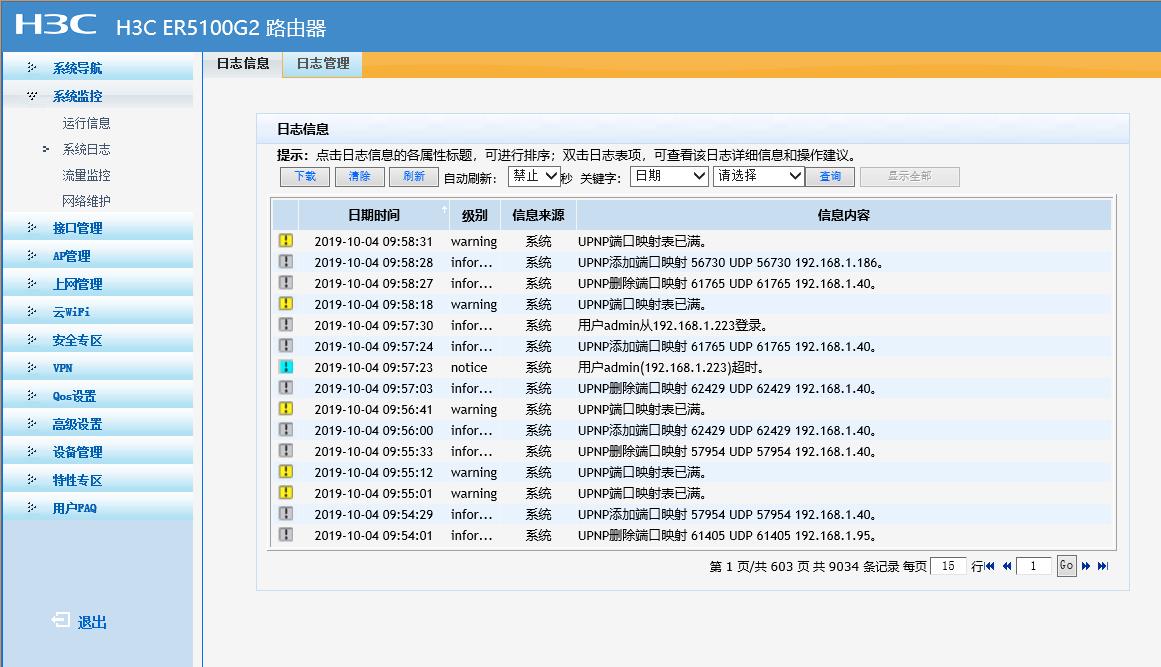Click the warning icon for 09:58:18 log
Viewport: 1161px width, 667px height.
click(x=286, y=304)
